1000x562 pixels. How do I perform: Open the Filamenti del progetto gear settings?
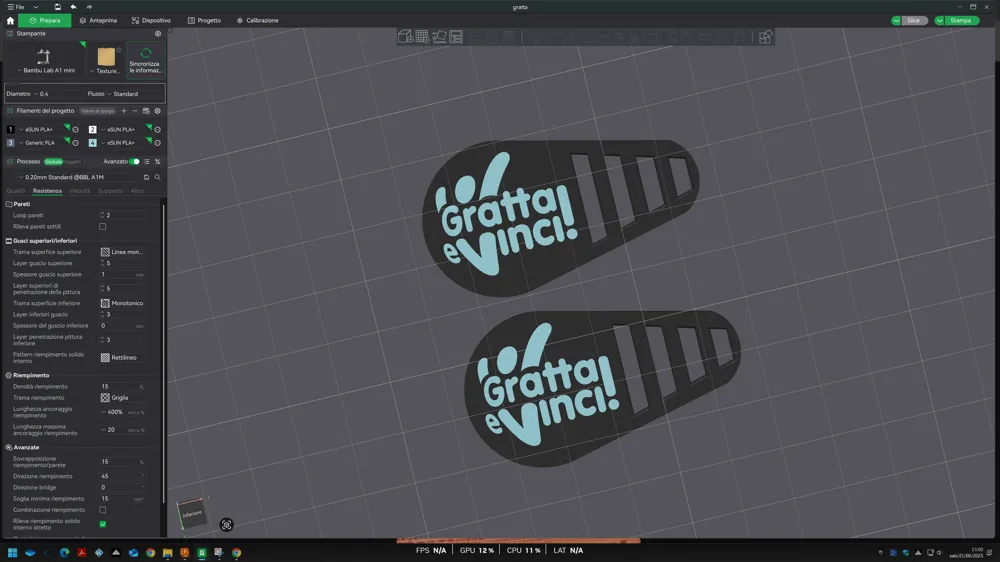pyautogui.click(x=158, y=111)
